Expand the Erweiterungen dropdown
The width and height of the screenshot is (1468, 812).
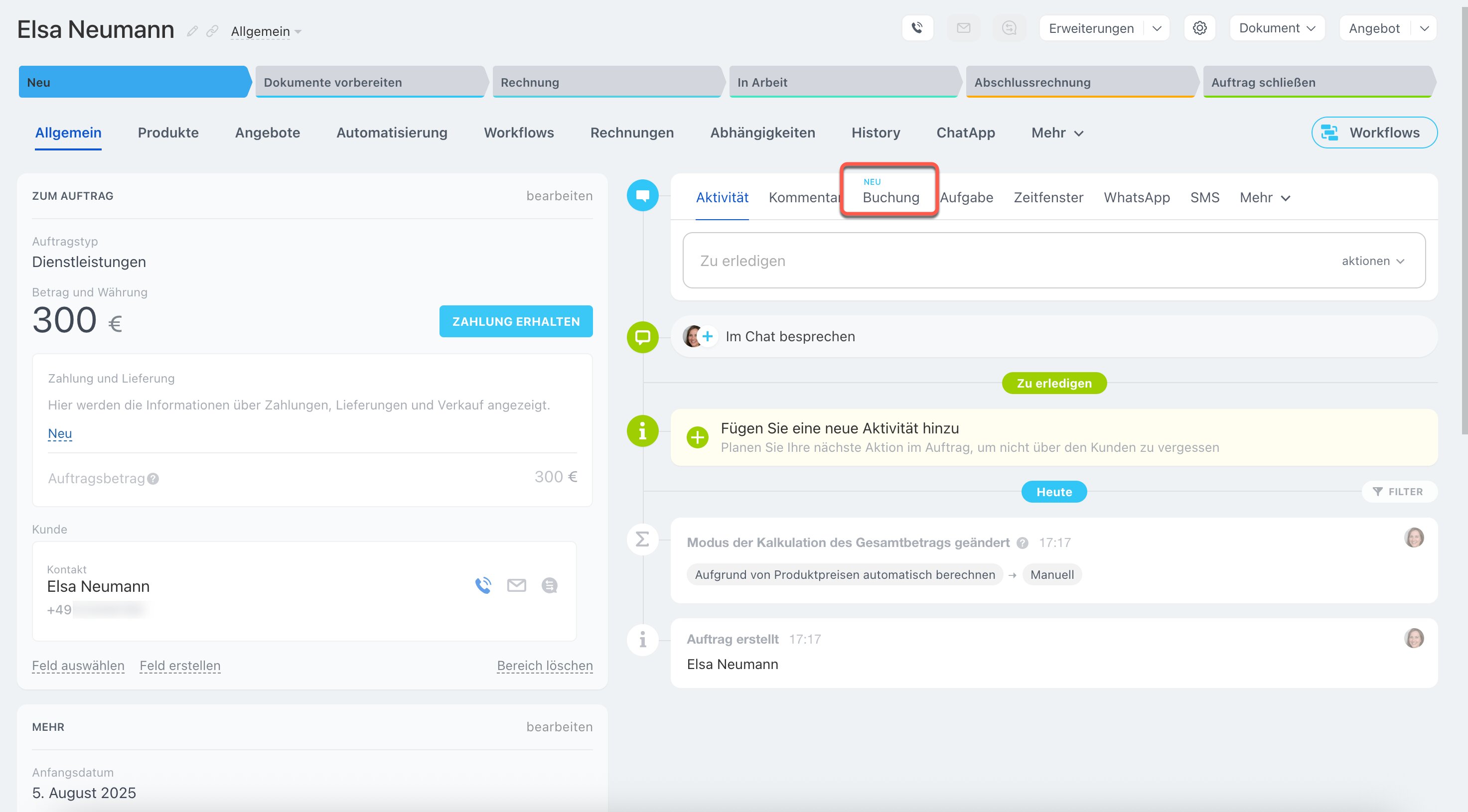(x=1156, y=28)
